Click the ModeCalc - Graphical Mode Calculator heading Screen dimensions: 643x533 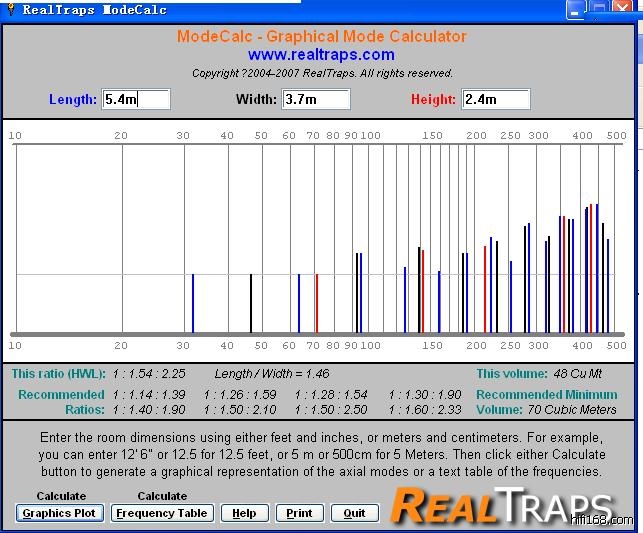pos(321,37)
